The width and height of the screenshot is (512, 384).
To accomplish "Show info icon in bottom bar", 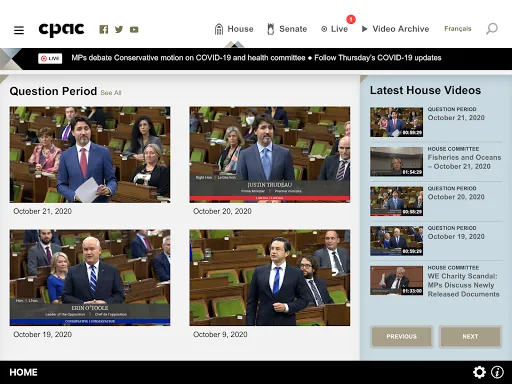I will point(497,372).
